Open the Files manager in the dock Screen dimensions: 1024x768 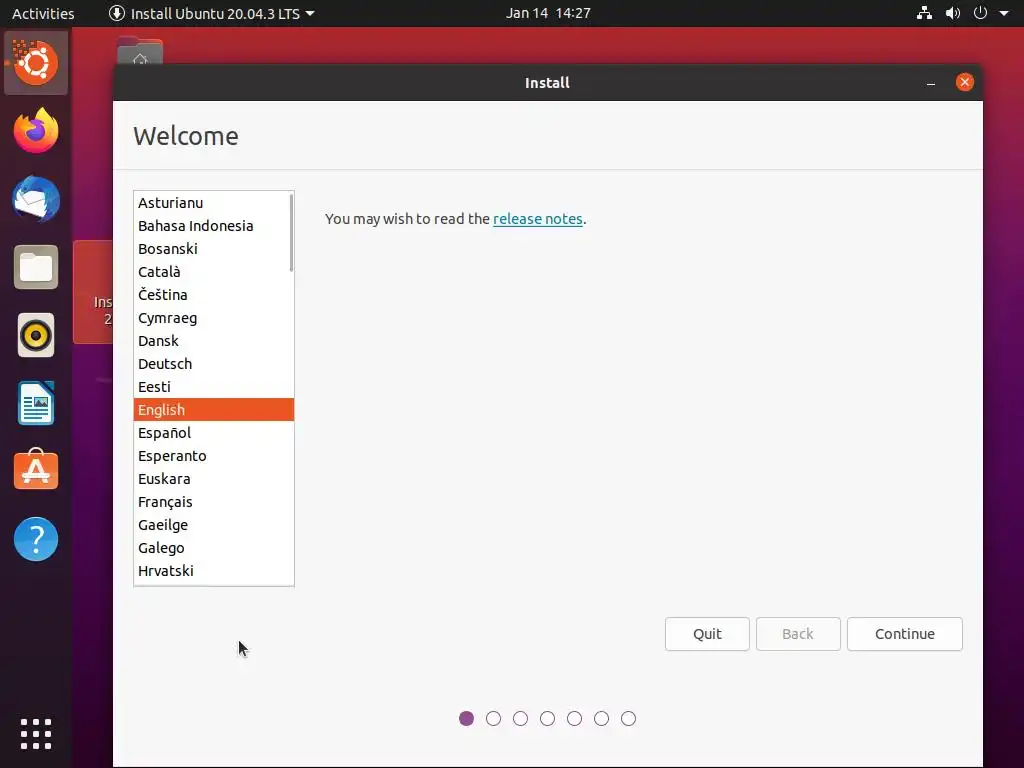tap(36, 267)
